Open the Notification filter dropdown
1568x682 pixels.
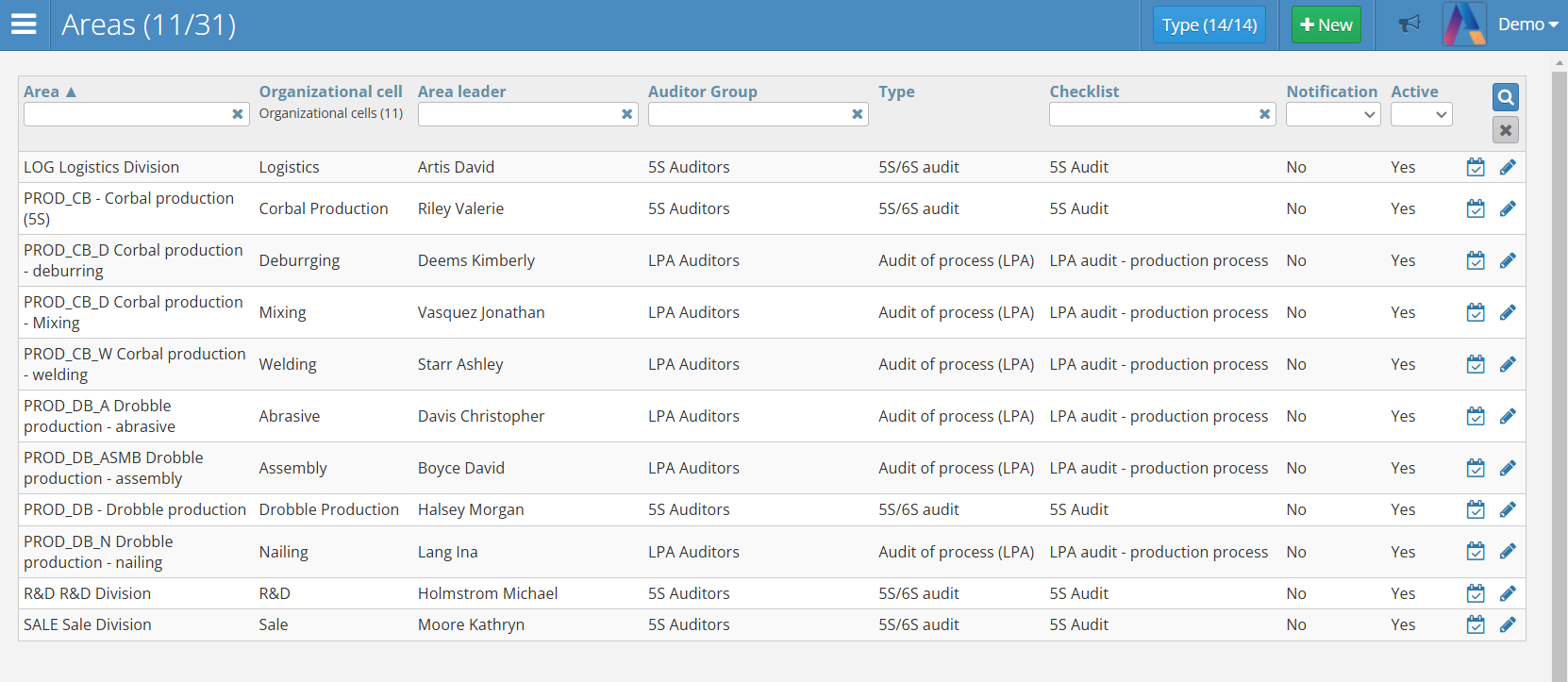[1332, 114]
